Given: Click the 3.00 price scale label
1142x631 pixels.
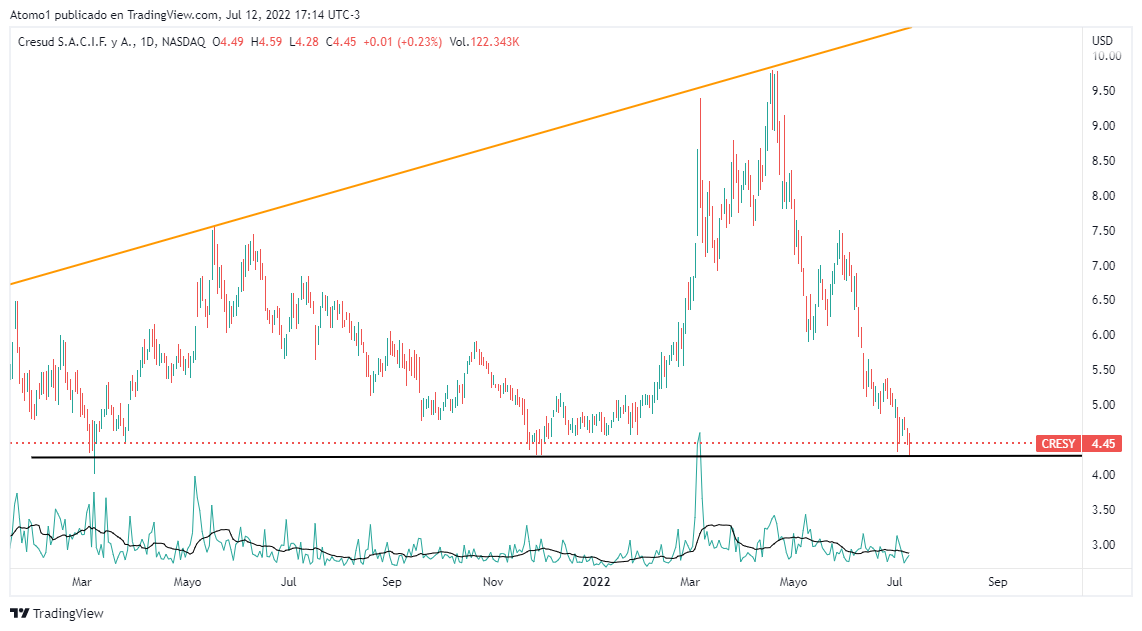Looking at the screenshot, I should [1104, 545].
